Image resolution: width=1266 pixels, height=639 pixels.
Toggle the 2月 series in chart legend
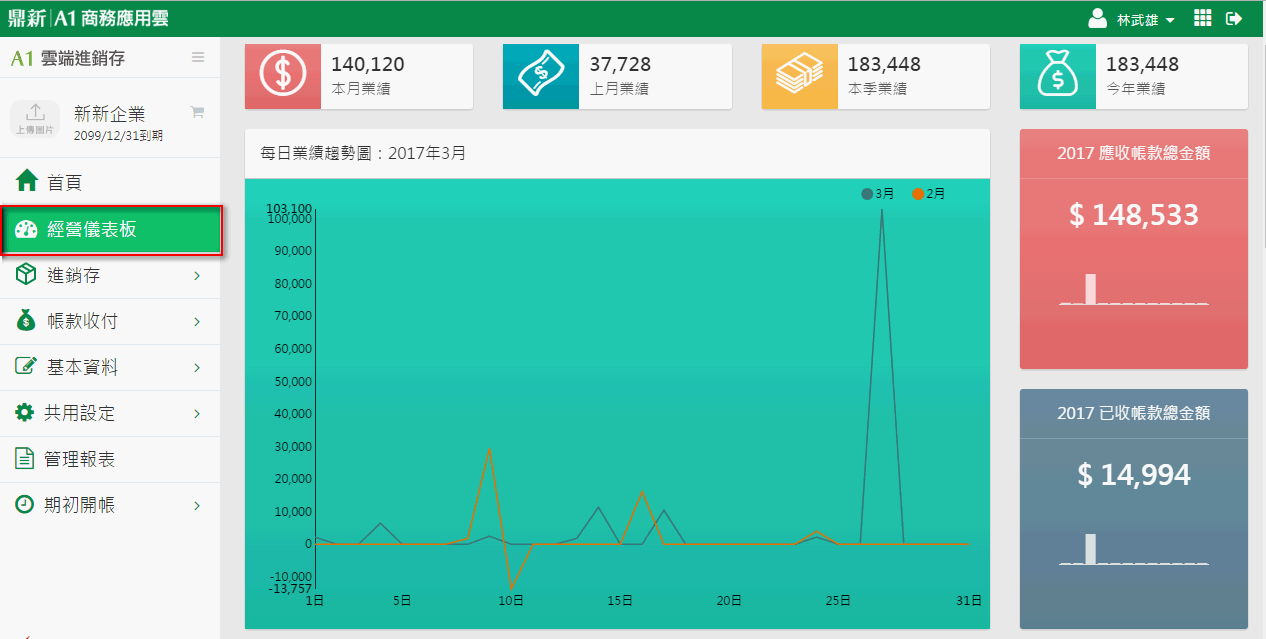928,194
